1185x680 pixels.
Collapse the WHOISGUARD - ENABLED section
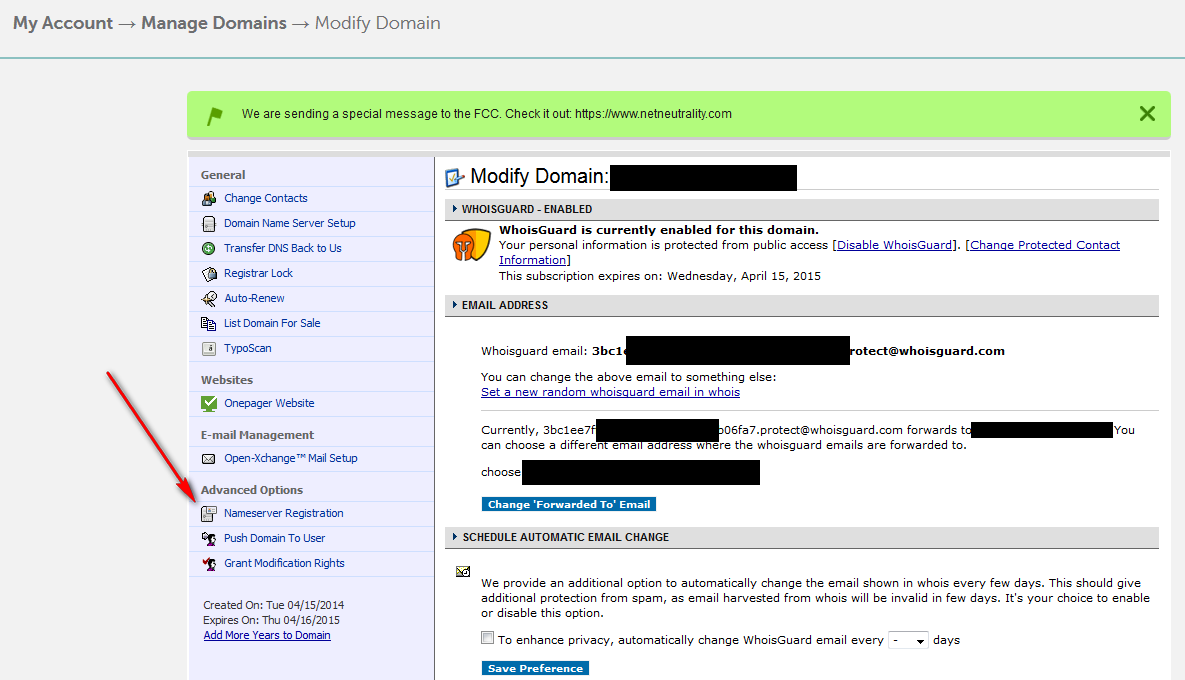(454, 209)
